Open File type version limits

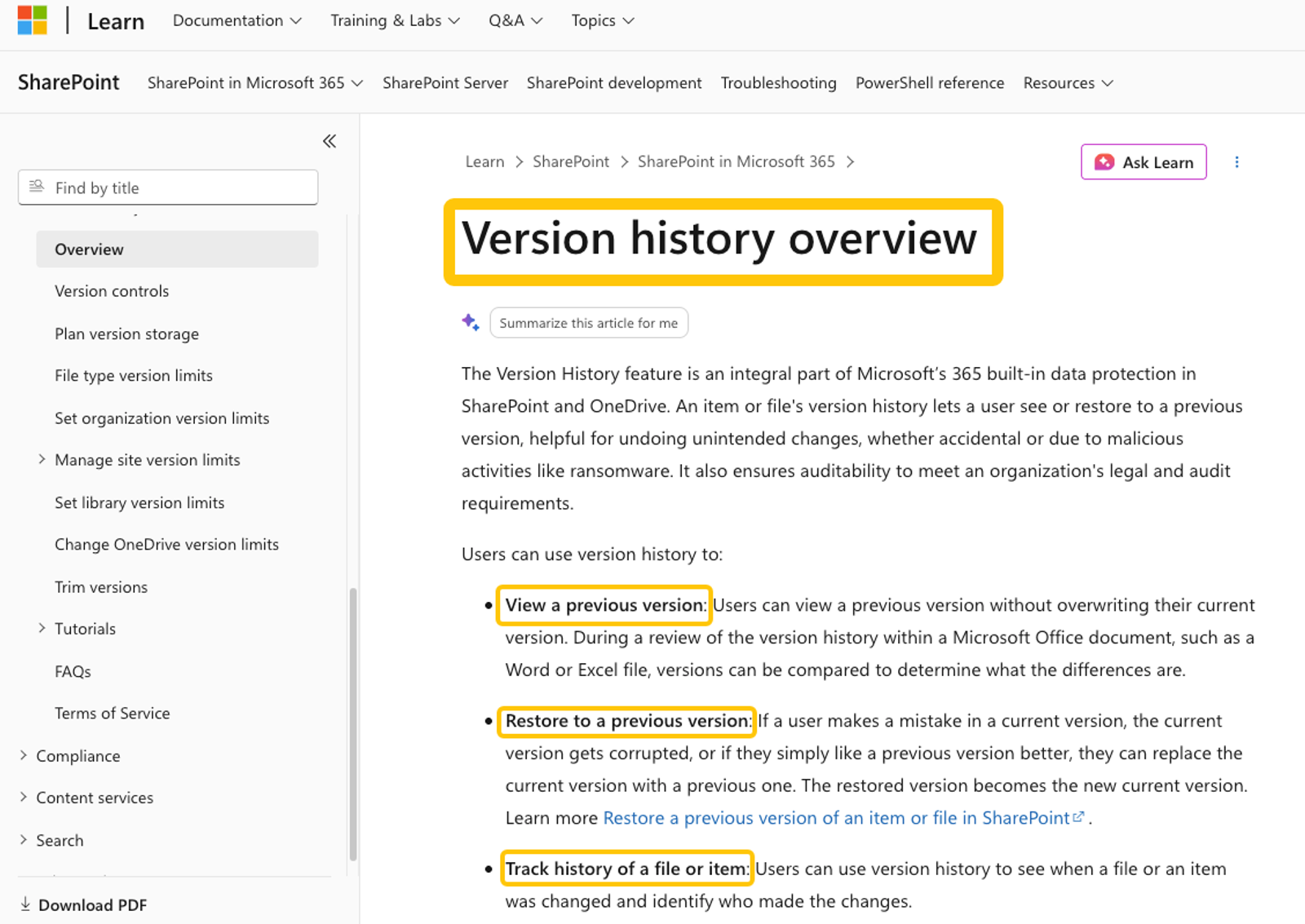point(134,375)
